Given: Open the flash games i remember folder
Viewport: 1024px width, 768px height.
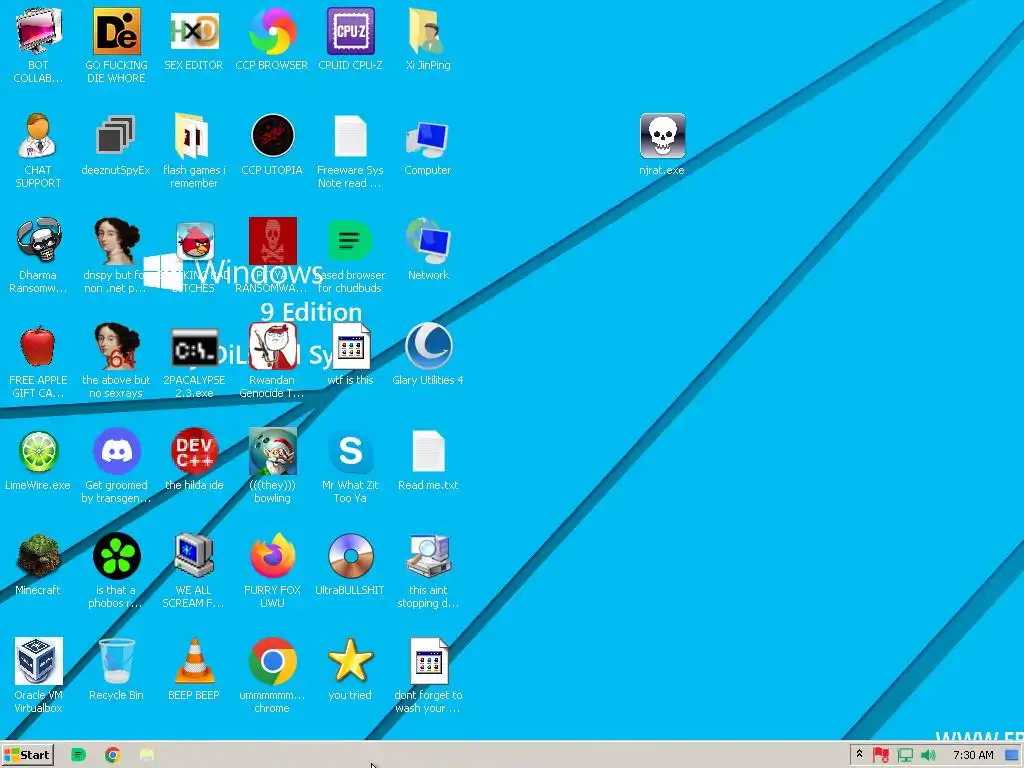Looking at the screenshot, I should (x=194, y=150).
